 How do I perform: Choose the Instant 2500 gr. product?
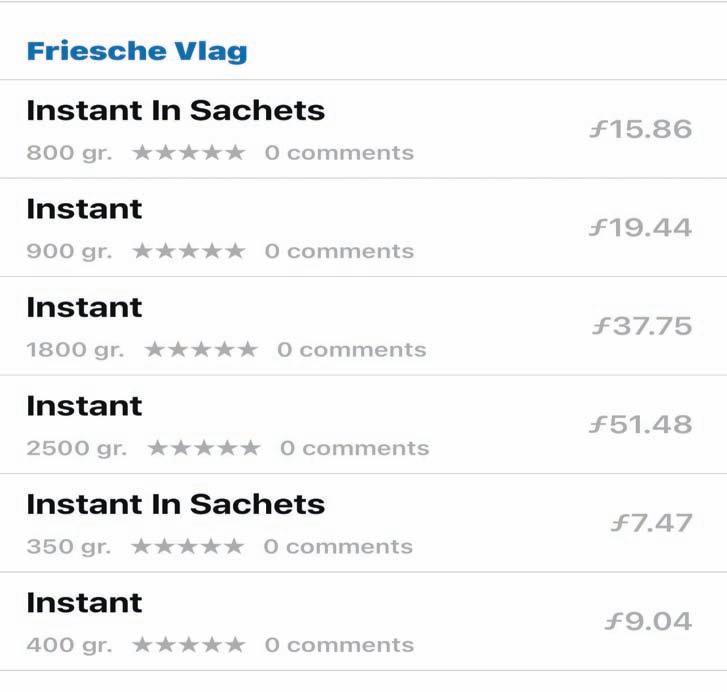(364, 424)
